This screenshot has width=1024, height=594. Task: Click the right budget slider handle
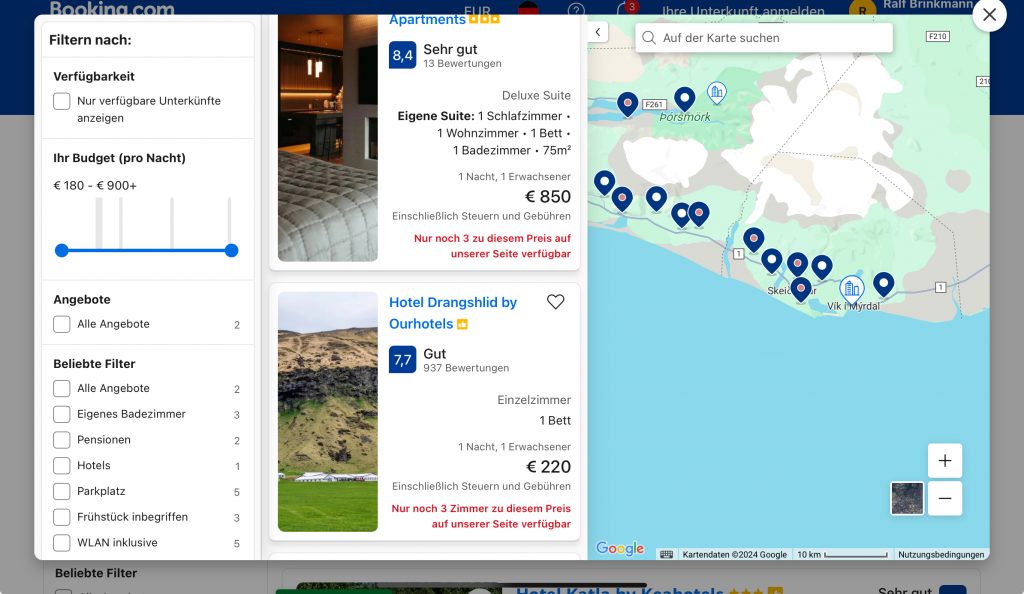point(232,250)
